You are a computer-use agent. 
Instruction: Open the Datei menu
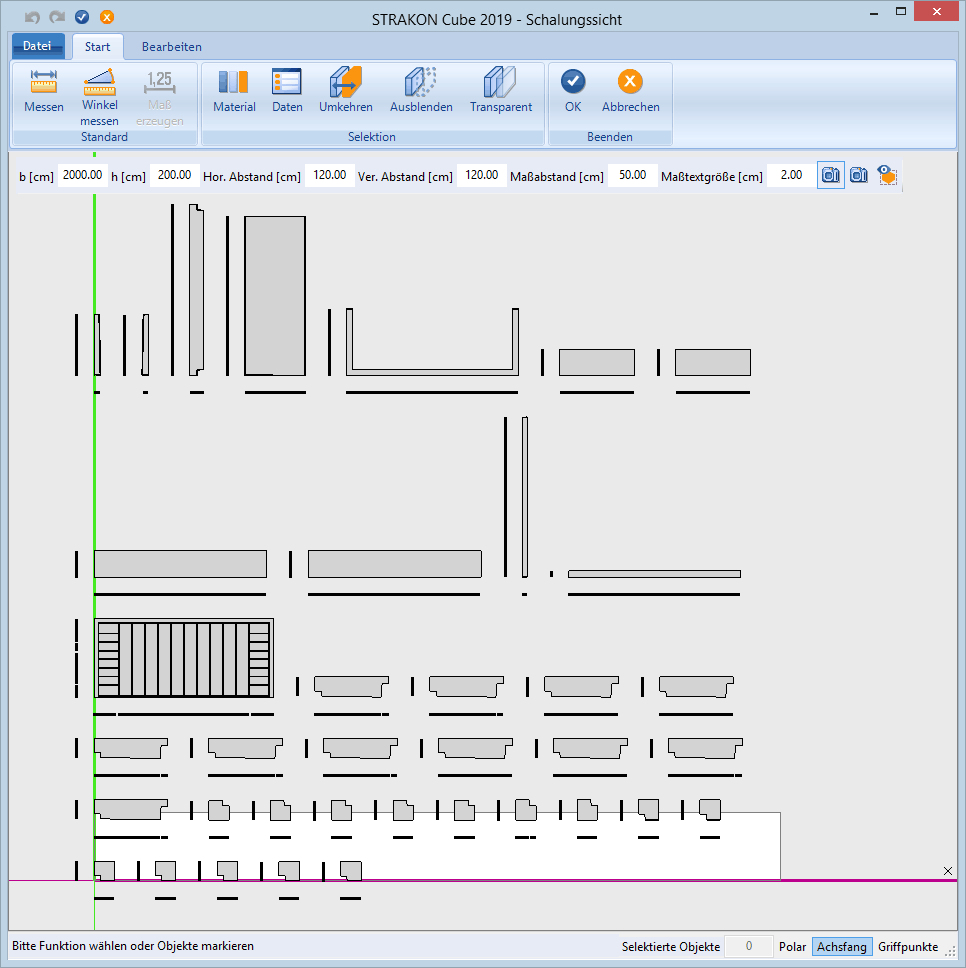point(37,46)
